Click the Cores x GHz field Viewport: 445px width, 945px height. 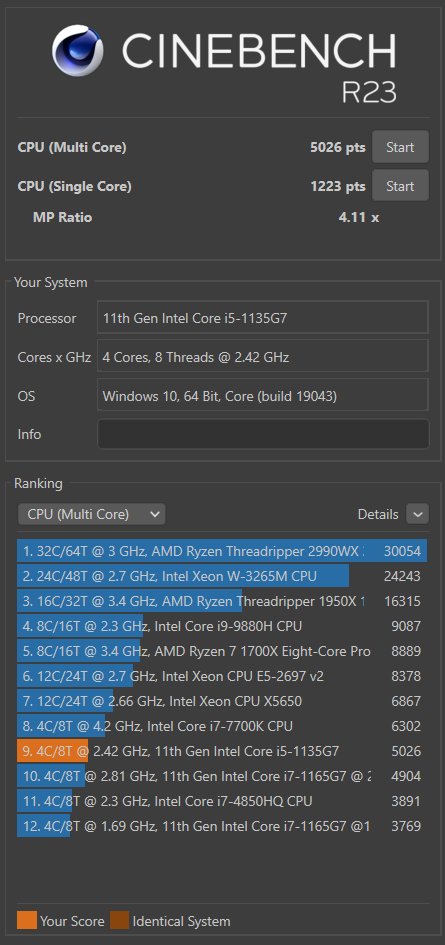tap(263, 357)
